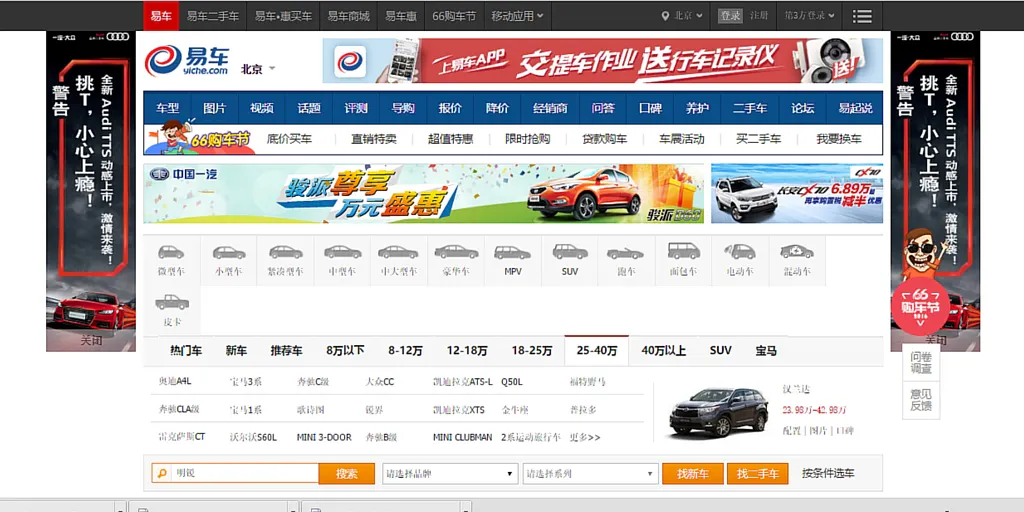1024x512 pixels.
Task: Switch to the 8-12万 price tab
Action: (406, 351)
